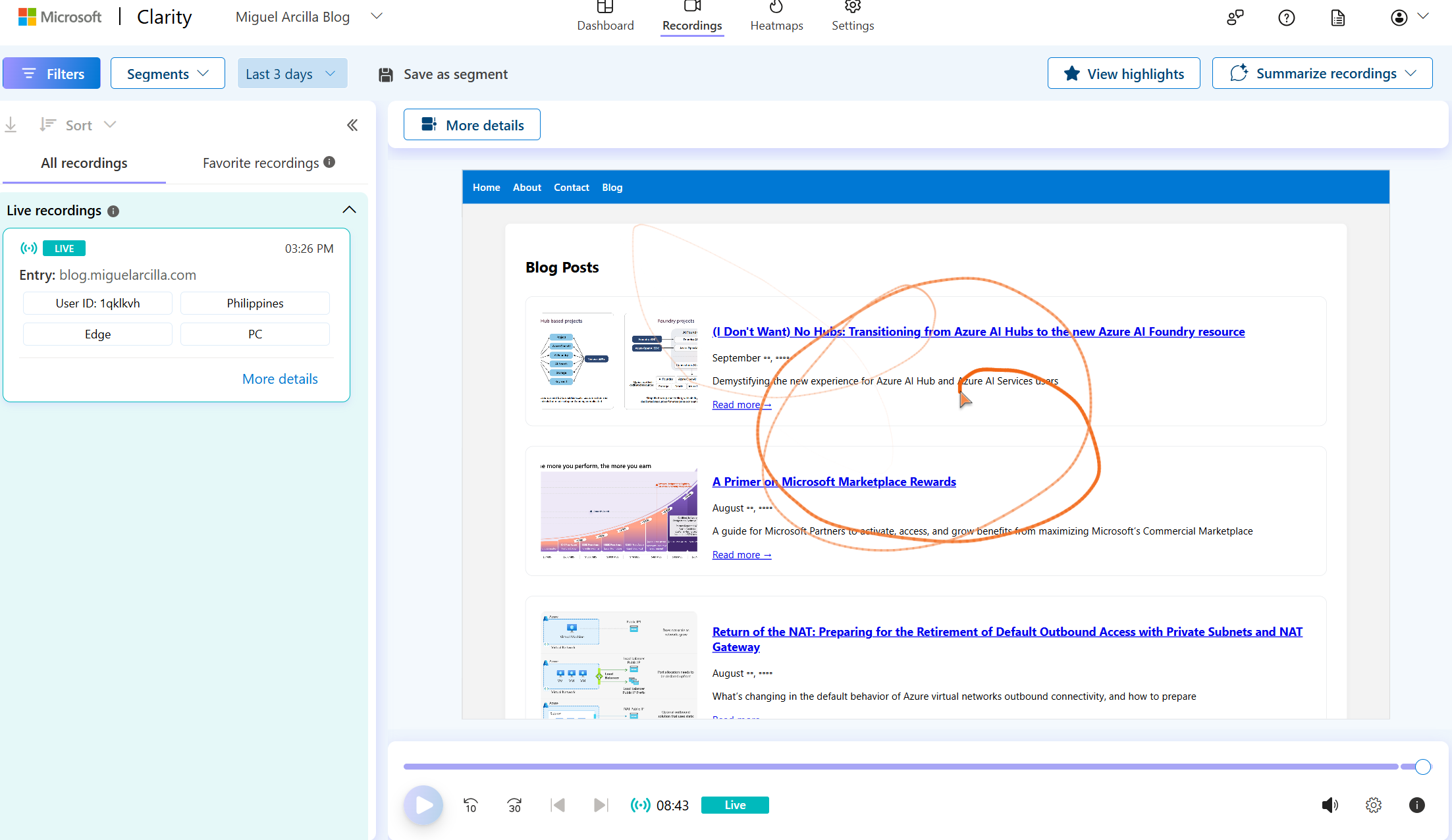Image resolution: width=1452 pixels, height=840 pixels.
Task: Expand the Segments dropdown
Action: click(x=167, y=73)
